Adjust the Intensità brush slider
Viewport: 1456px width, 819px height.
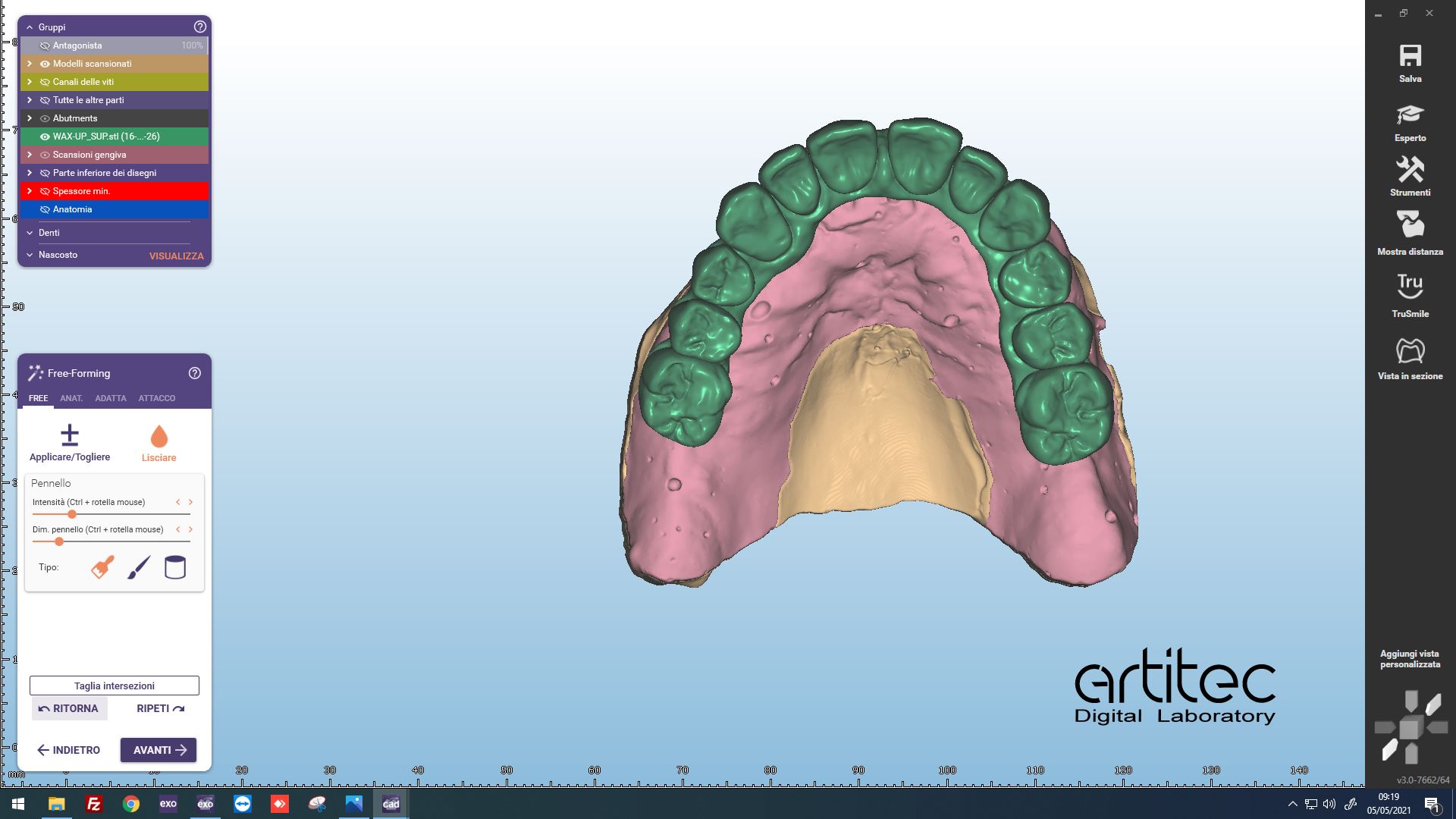[72, 514]
